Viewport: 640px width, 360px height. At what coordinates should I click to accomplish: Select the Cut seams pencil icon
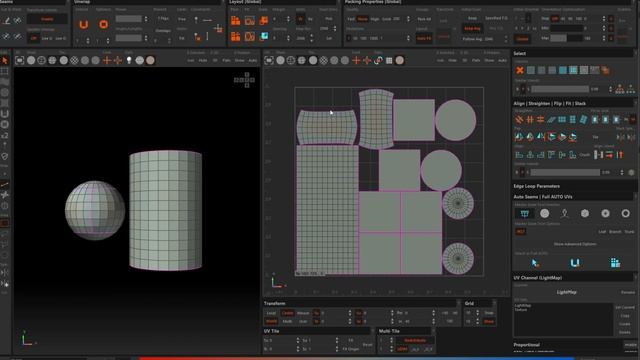point(7,20)
